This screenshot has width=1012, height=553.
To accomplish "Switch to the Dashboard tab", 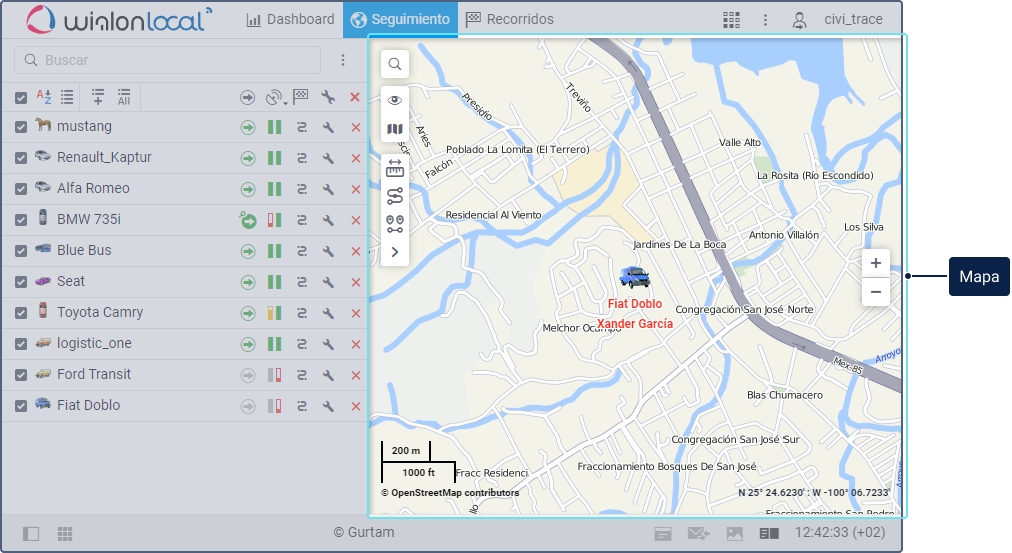I will [x=290, y=19].
